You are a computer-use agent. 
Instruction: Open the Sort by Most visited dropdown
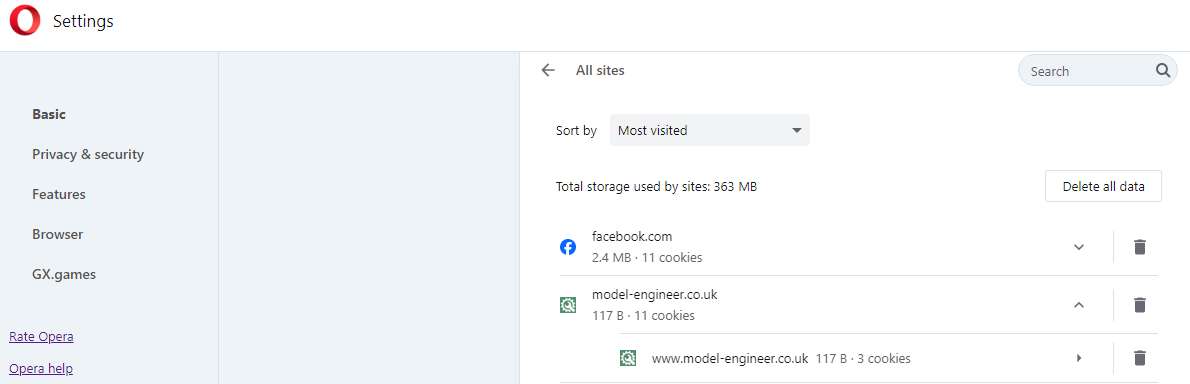(x=710, y=131)
